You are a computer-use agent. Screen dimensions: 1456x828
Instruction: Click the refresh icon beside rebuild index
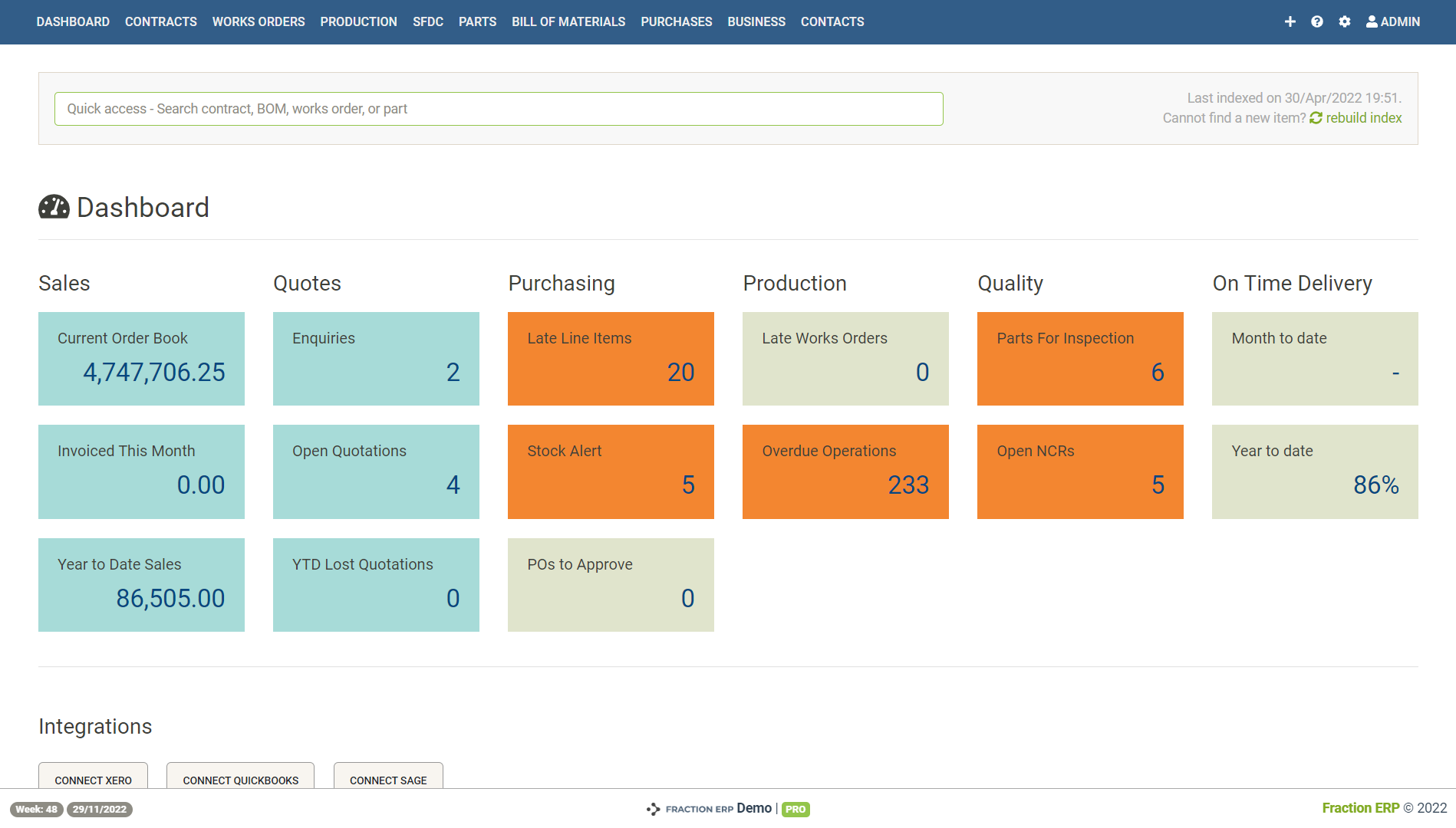[x=1315, y=117]
